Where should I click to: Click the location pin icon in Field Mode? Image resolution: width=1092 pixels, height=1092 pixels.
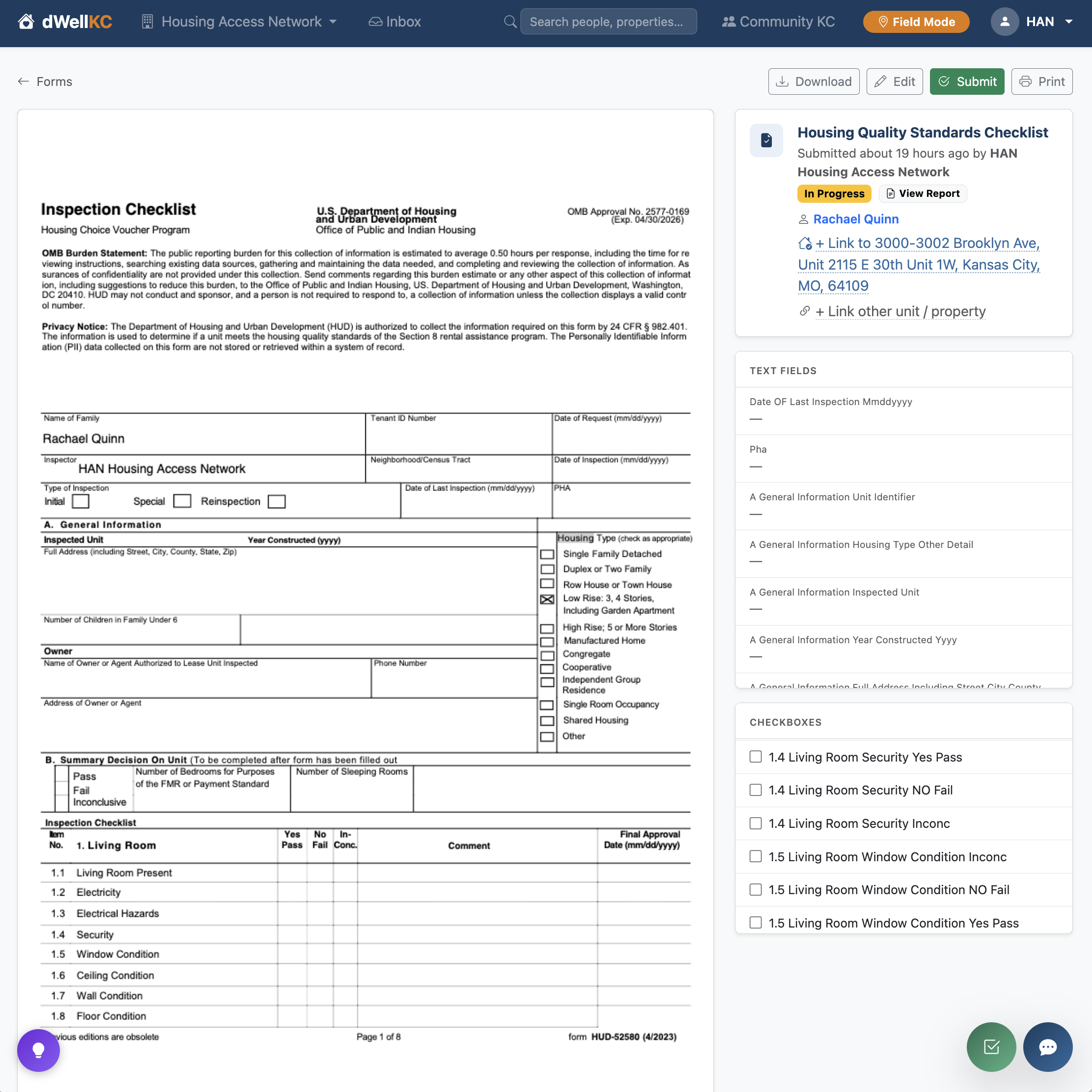(883, 22)
